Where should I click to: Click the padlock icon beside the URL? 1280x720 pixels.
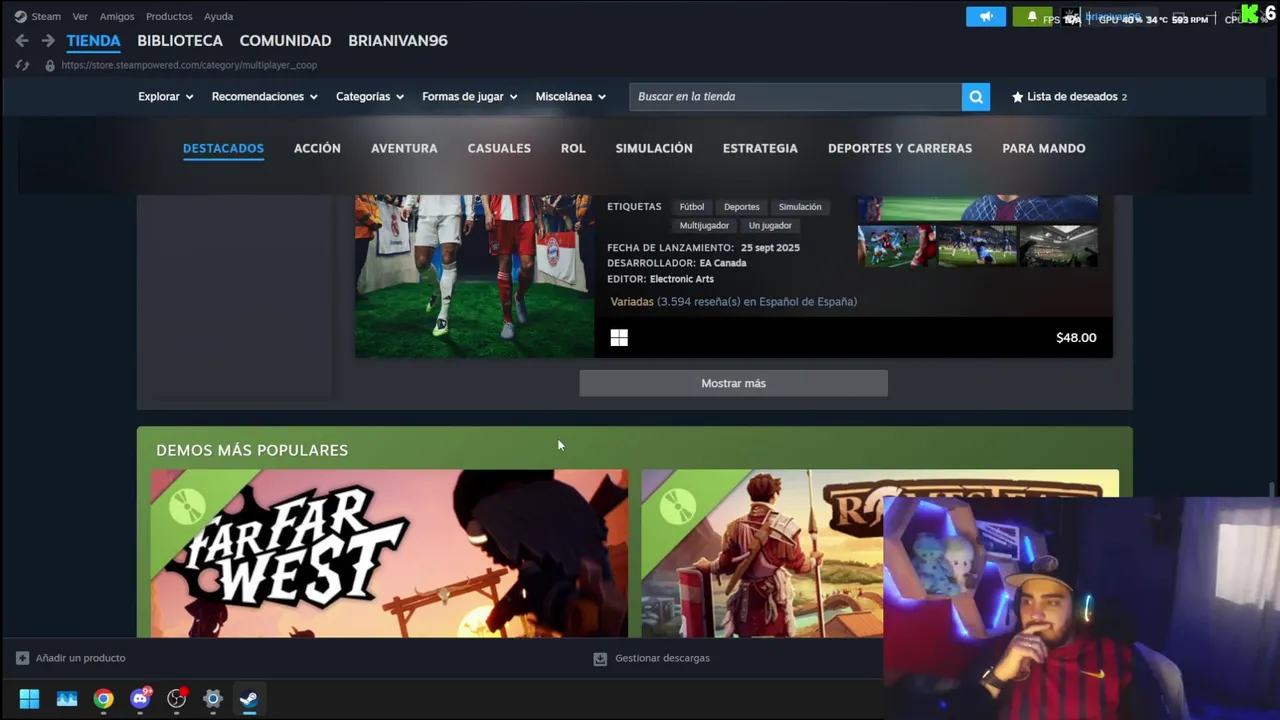click(x=50, y=65)
